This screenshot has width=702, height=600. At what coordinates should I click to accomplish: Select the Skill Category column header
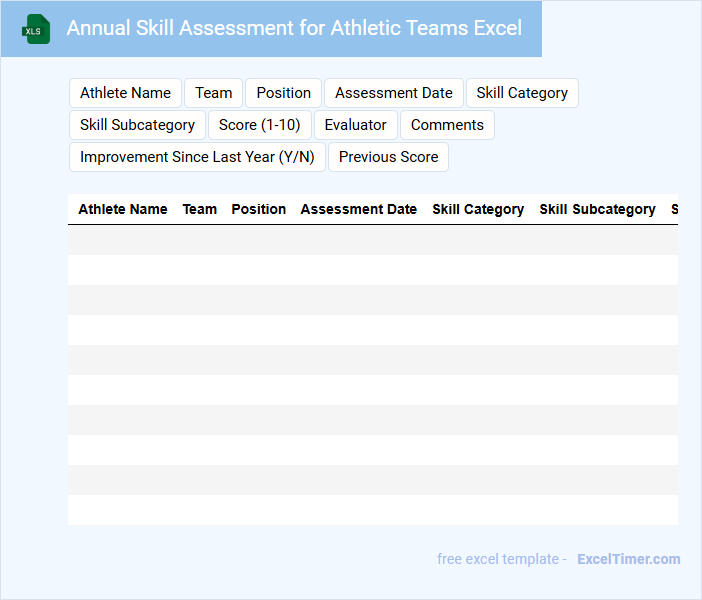[x=478, y=210]
